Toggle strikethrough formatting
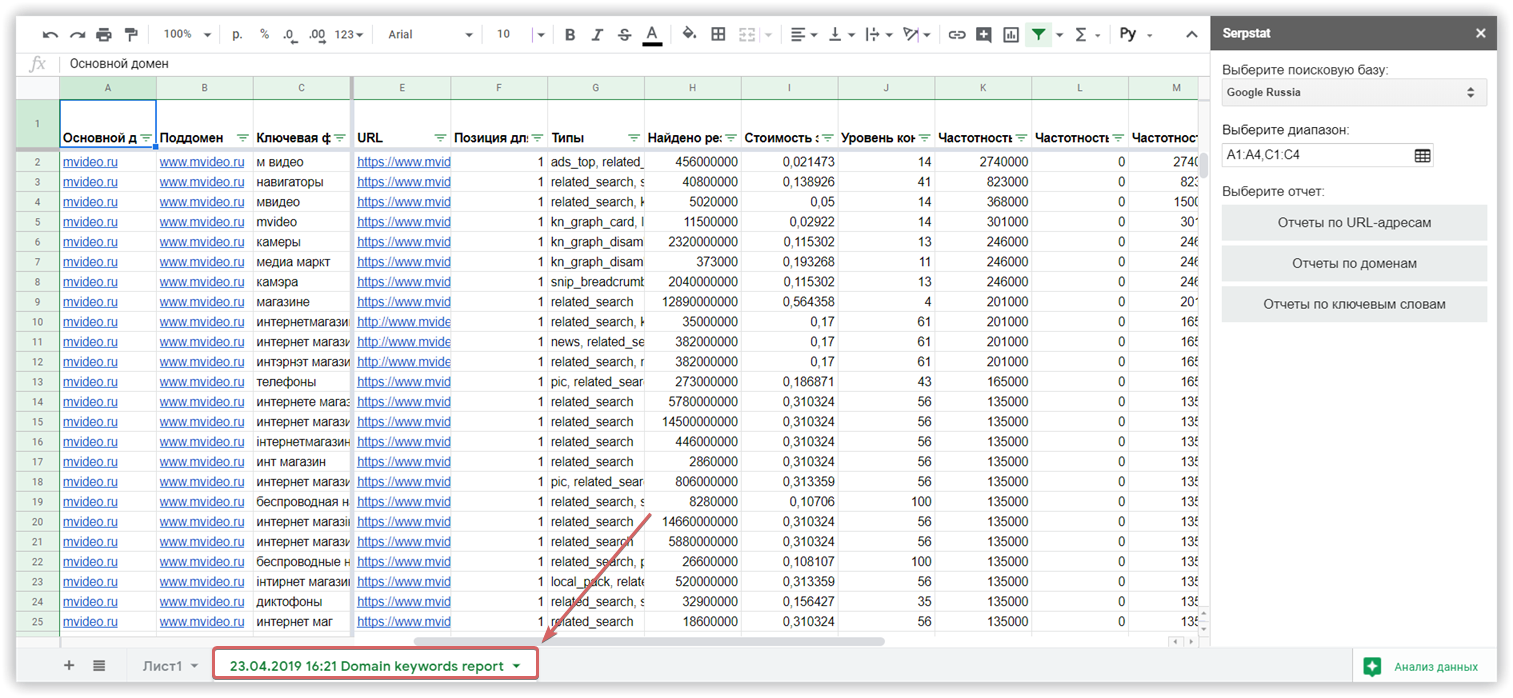Viewport: 1513px width, 698px height. (x=624, y=35)
